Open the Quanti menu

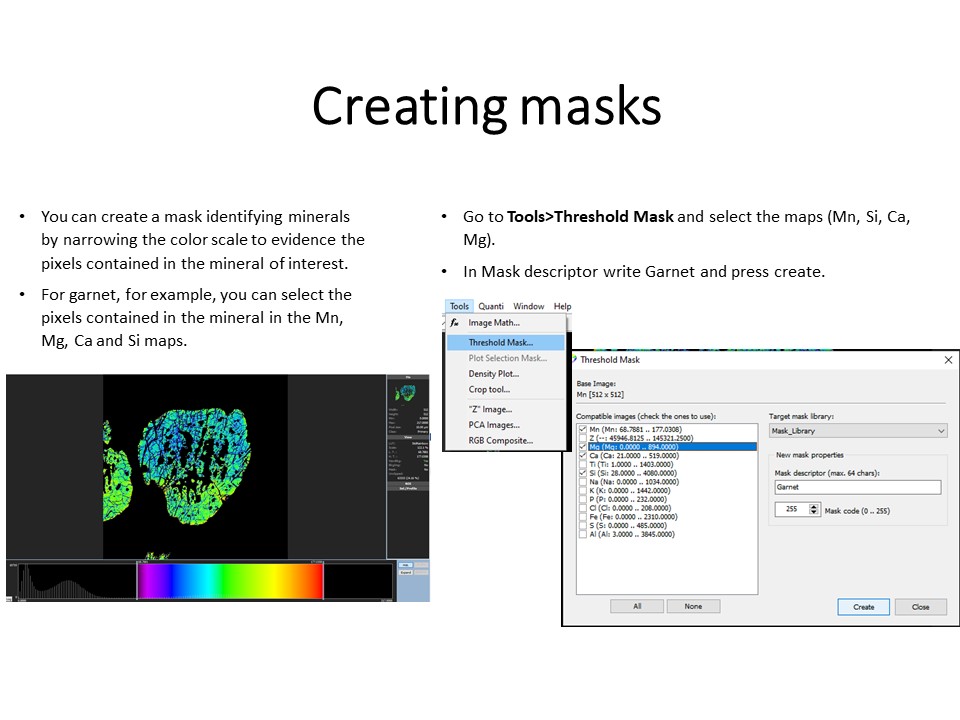coord(490,306)
